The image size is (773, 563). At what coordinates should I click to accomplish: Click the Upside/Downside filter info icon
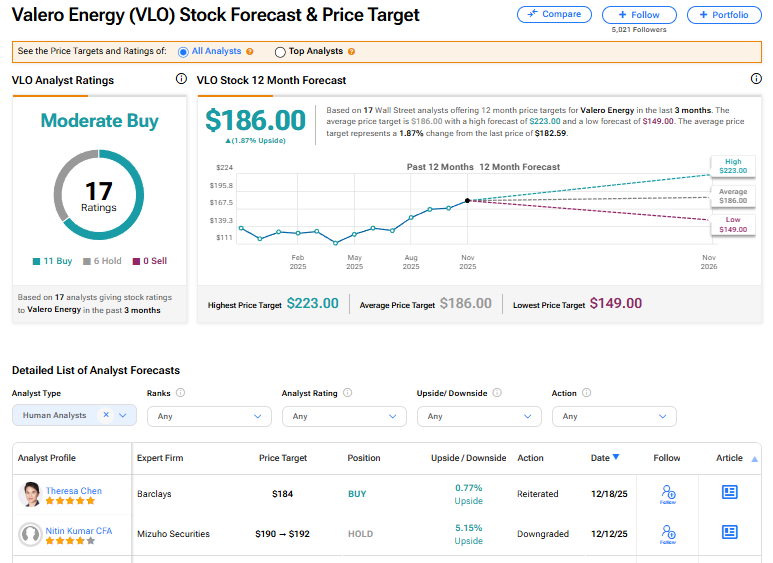tap(497, 393)
